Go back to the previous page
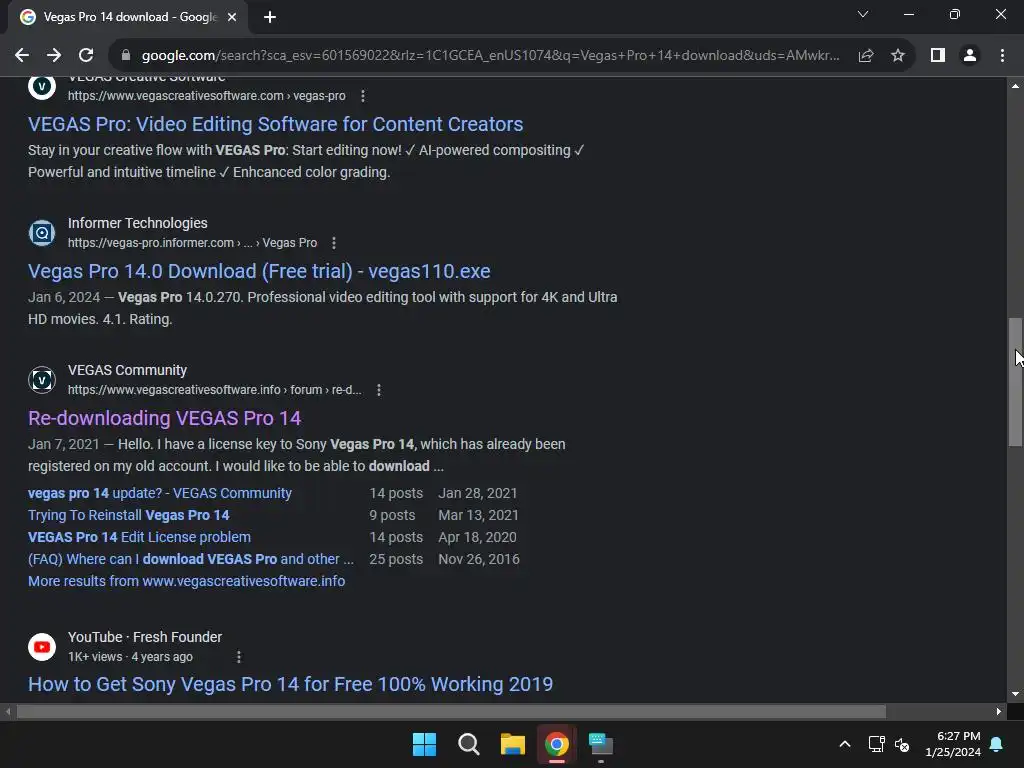 [22, 56]
